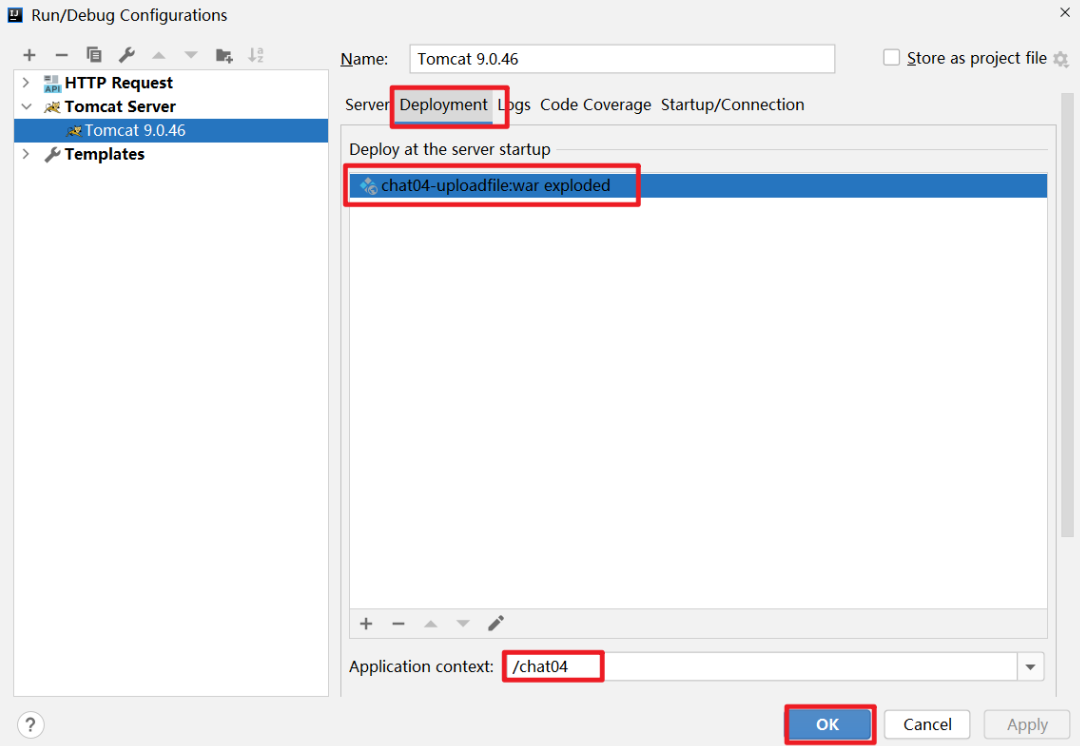Click into the Name text field

622,59
